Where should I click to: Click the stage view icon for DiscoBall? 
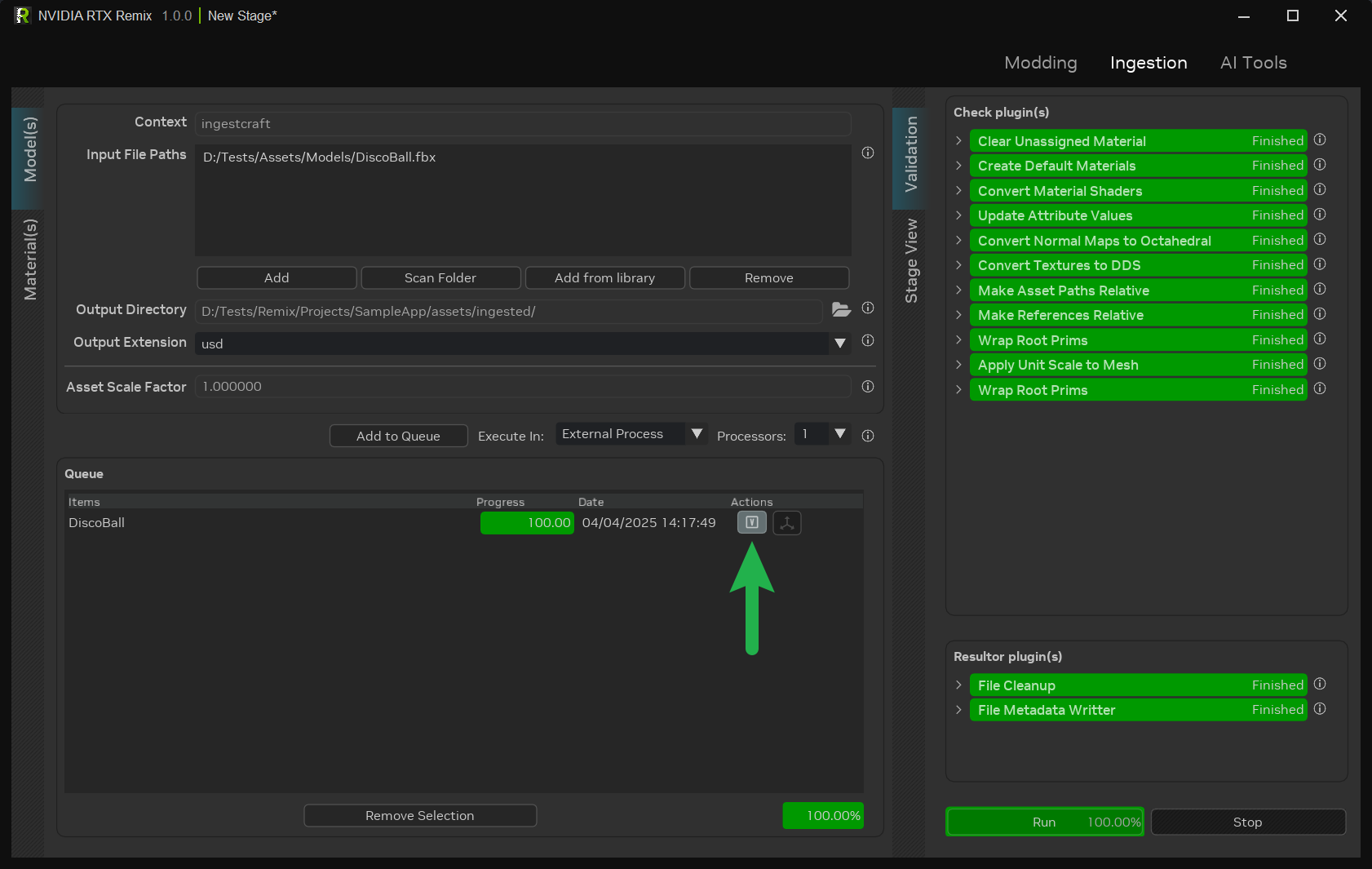[786, 523]
